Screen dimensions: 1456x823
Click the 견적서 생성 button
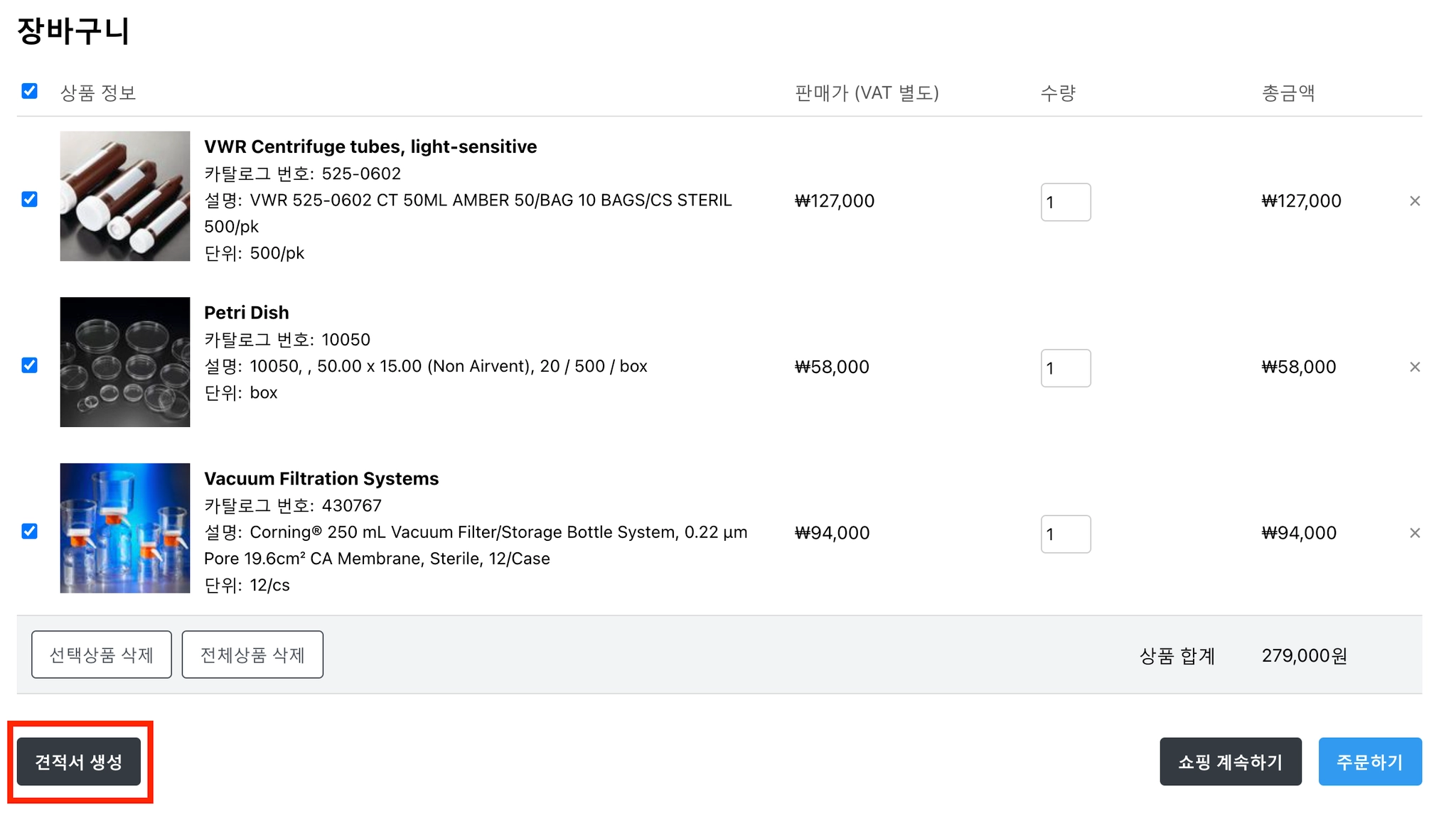[79, 762]
